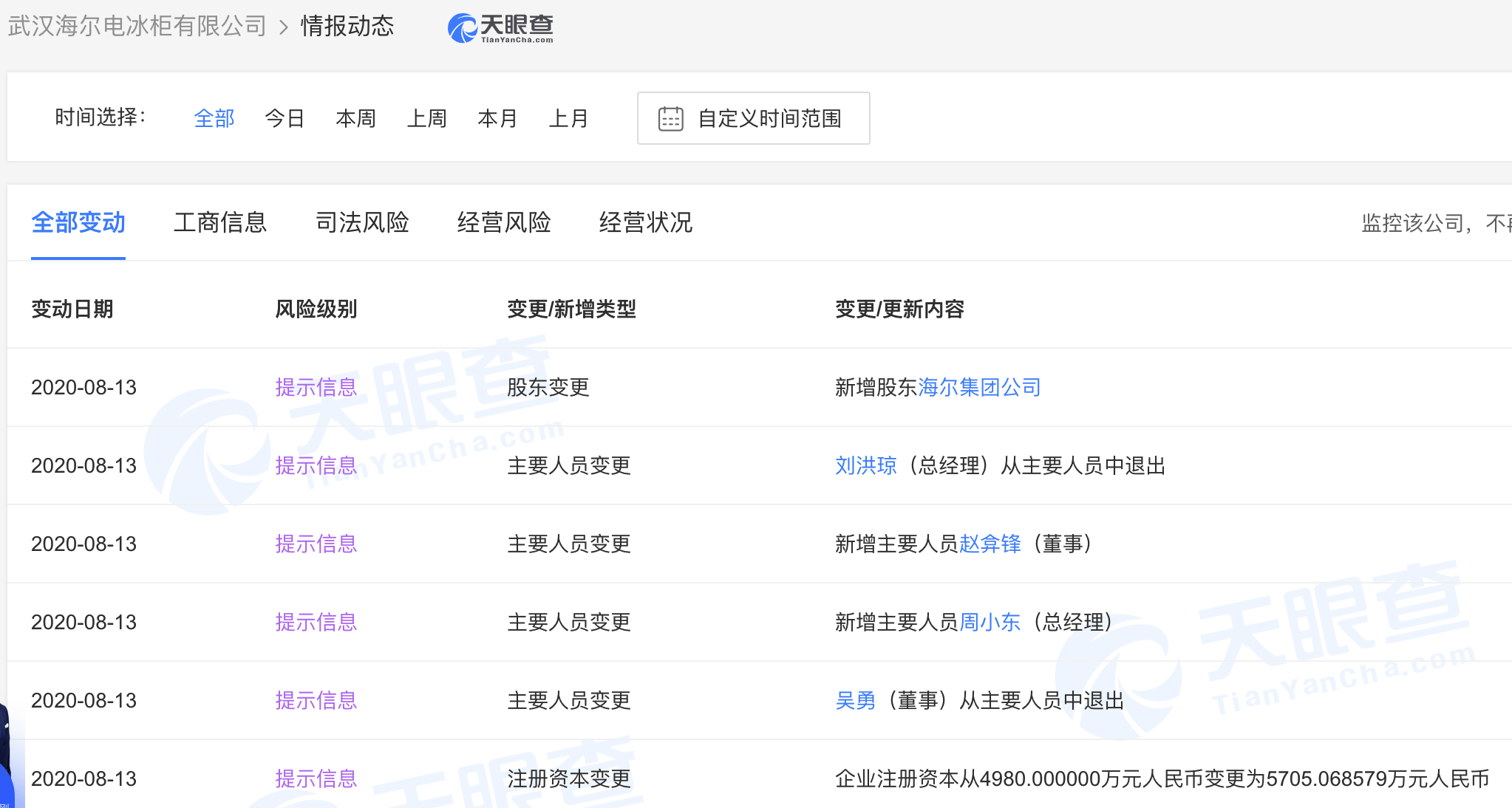Open the 武汉海尔电冰柜有限公司 breadcrumb link

(x=137, y=27)
